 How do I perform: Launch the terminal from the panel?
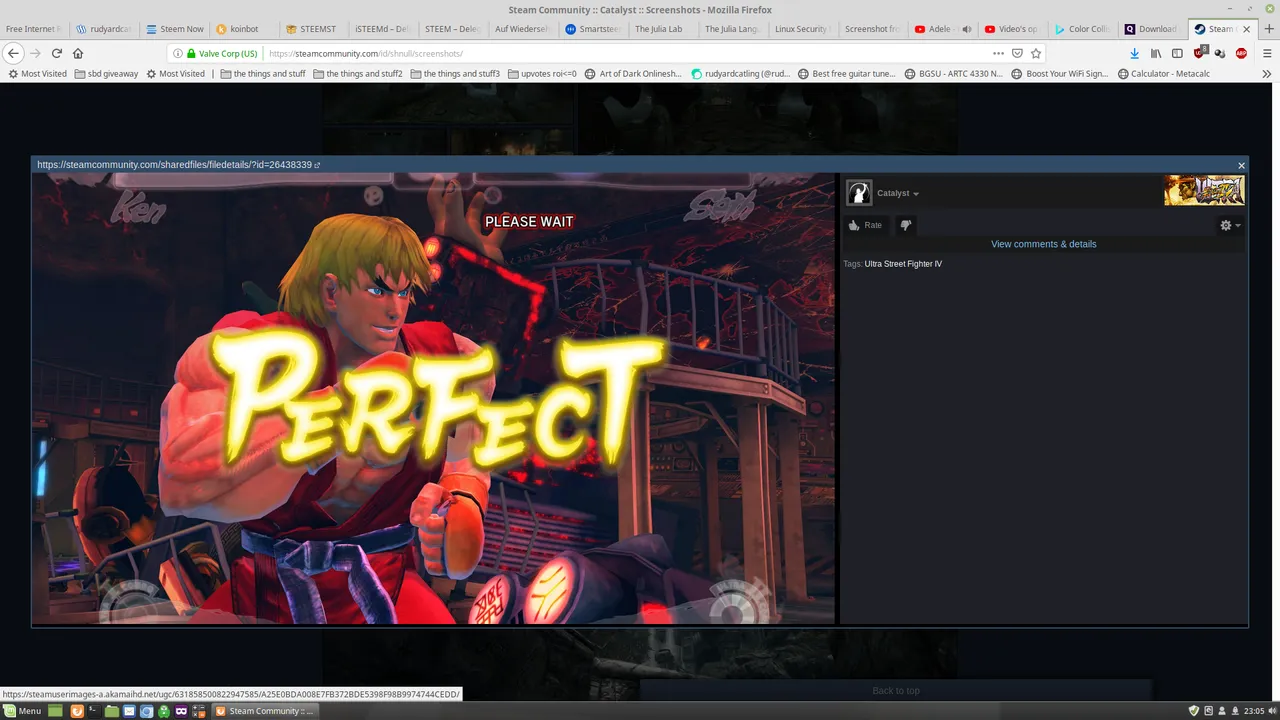(x=93, y=711)
